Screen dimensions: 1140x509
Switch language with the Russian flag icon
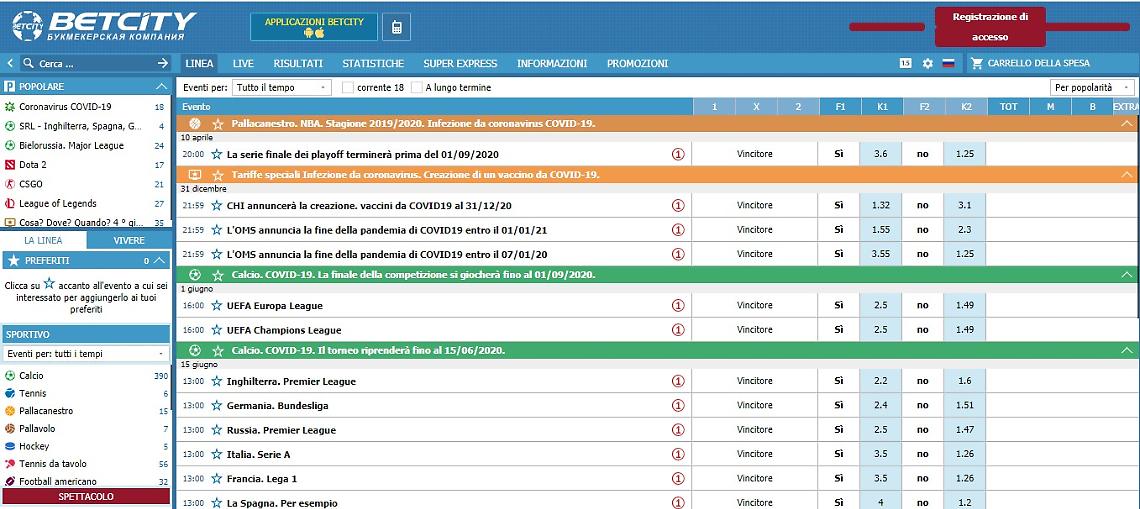(x=948, y=63)
